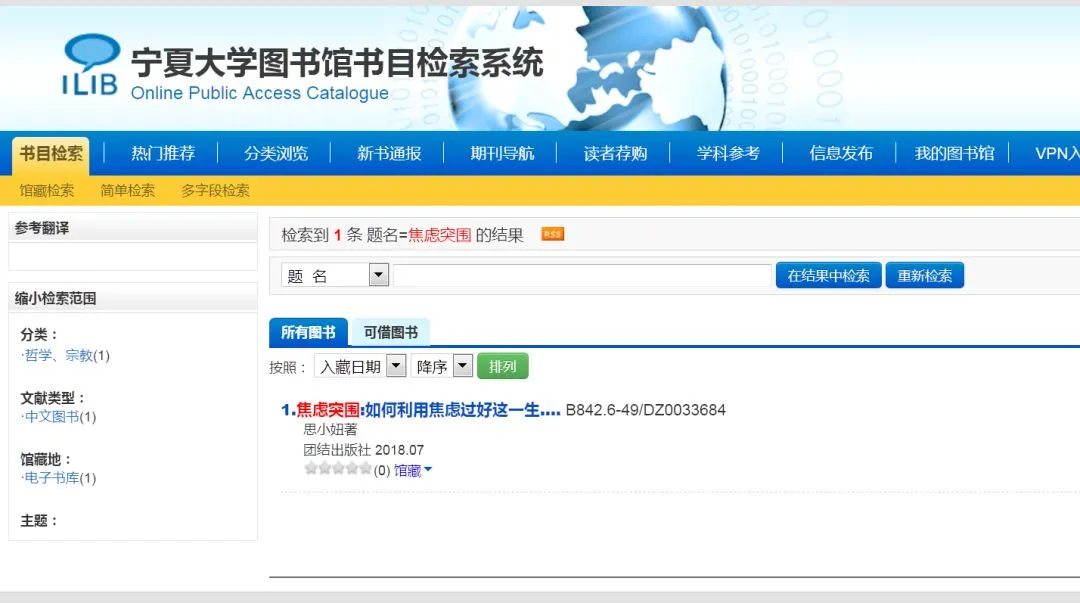Click publisher text 团结出版社 2018.07
Screen dimensions: 1080x603
[364, 450]
